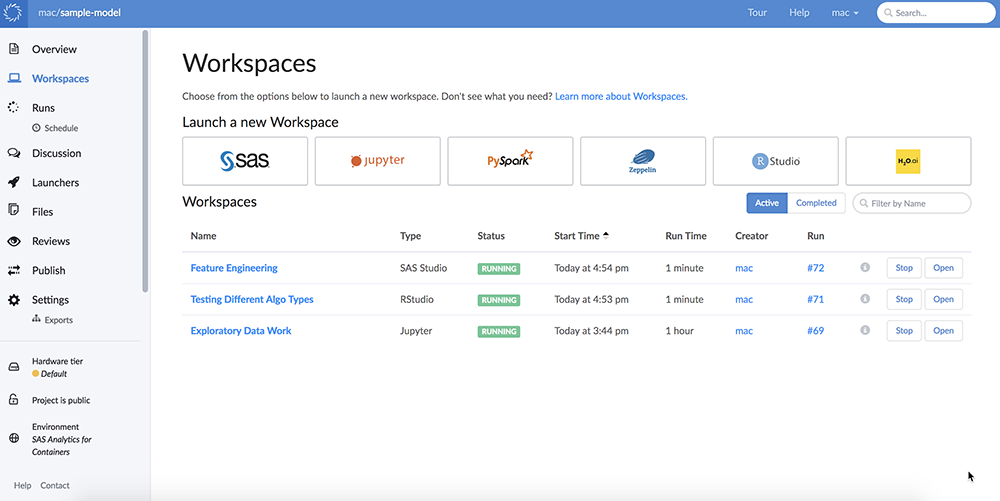1000x501 pixels.
Task: Open the Tour menu item
Action: [x=757, y=13]
